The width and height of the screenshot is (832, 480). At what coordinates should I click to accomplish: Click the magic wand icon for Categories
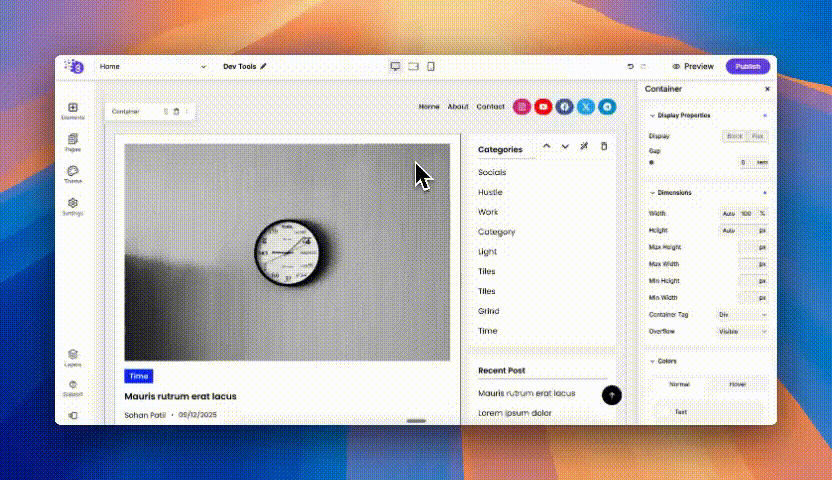click(x=584, y=146)
